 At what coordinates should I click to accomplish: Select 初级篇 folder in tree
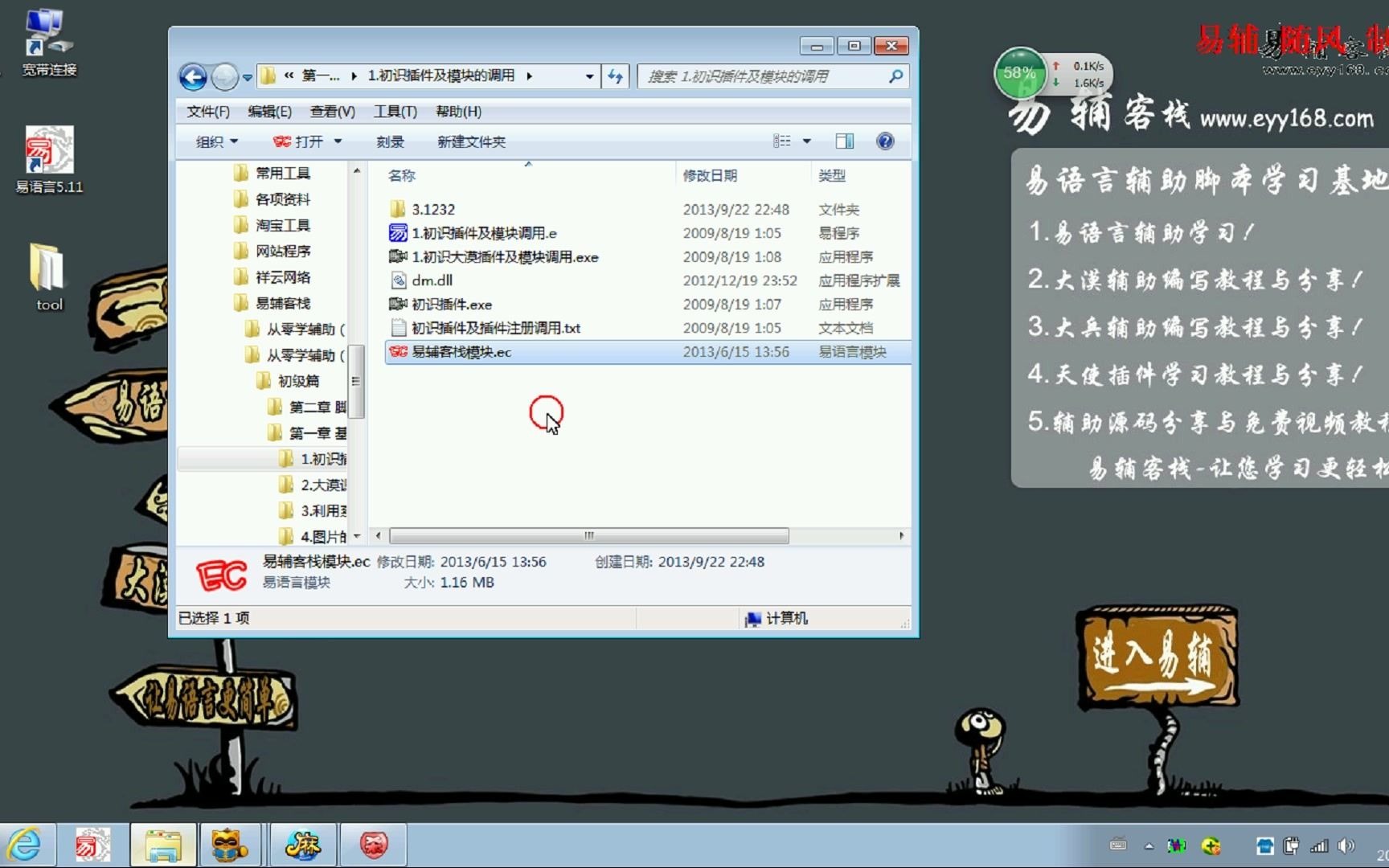tap(298, 381)
